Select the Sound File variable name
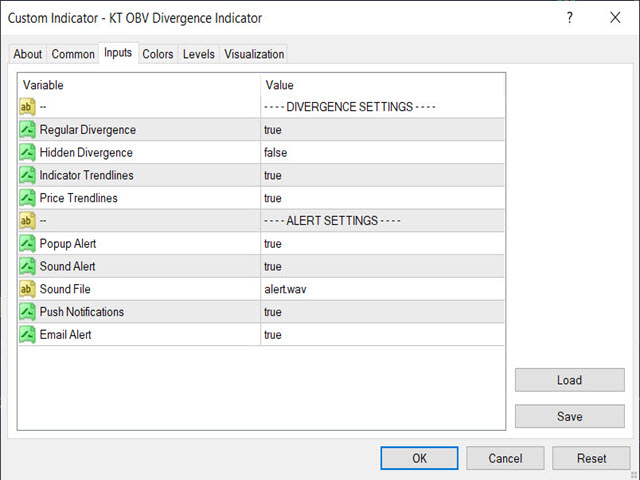This screenshot has height=480, width=640. click(65, 289)
